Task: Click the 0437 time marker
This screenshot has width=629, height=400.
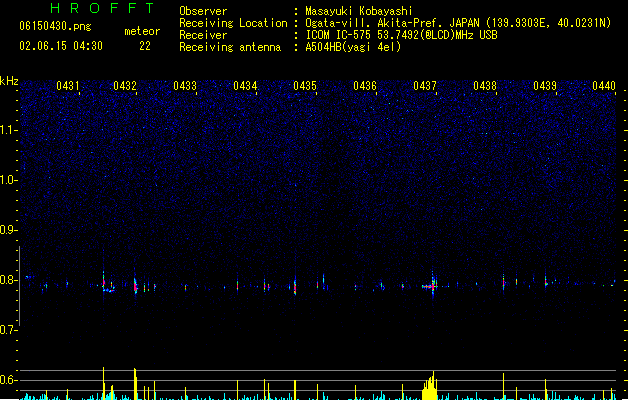Action: (425, 86)
